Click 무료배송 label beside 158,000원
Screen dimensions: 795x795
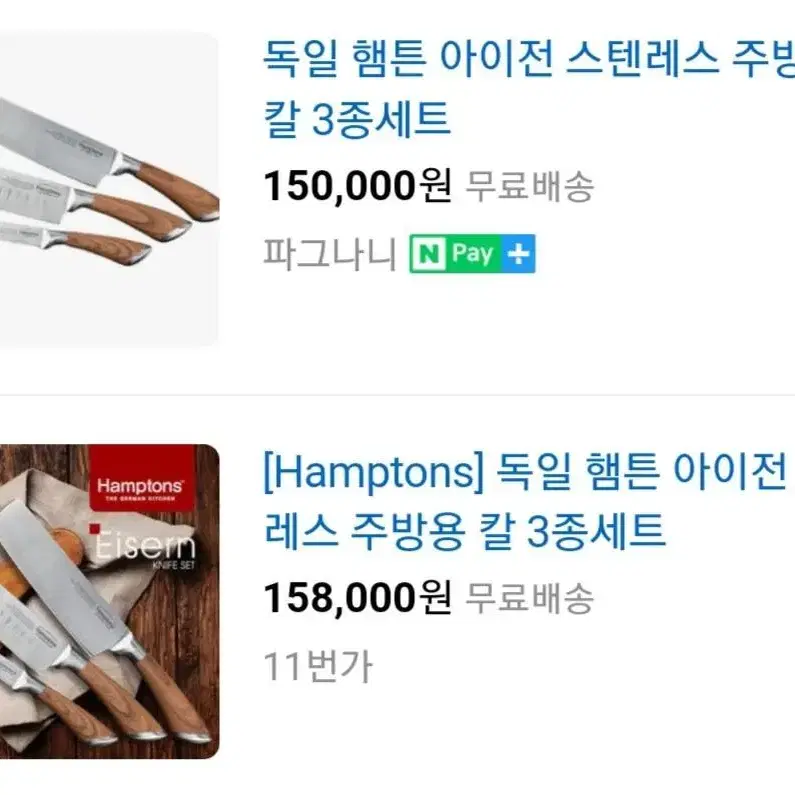tap(529, 598)
